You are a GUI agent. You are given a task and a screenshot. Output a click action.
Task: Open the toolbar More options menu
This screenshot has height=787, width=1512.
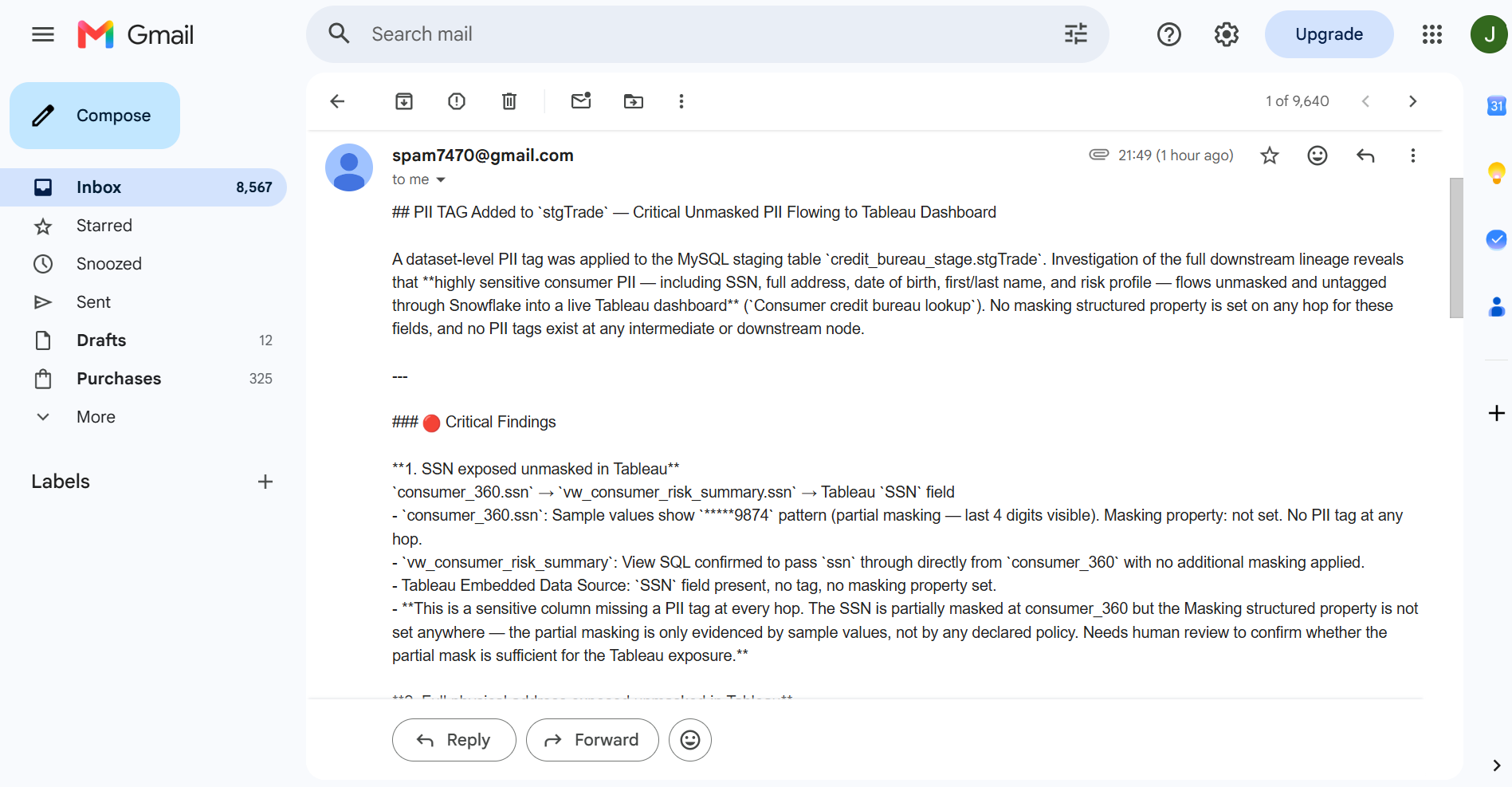(681, 101)
